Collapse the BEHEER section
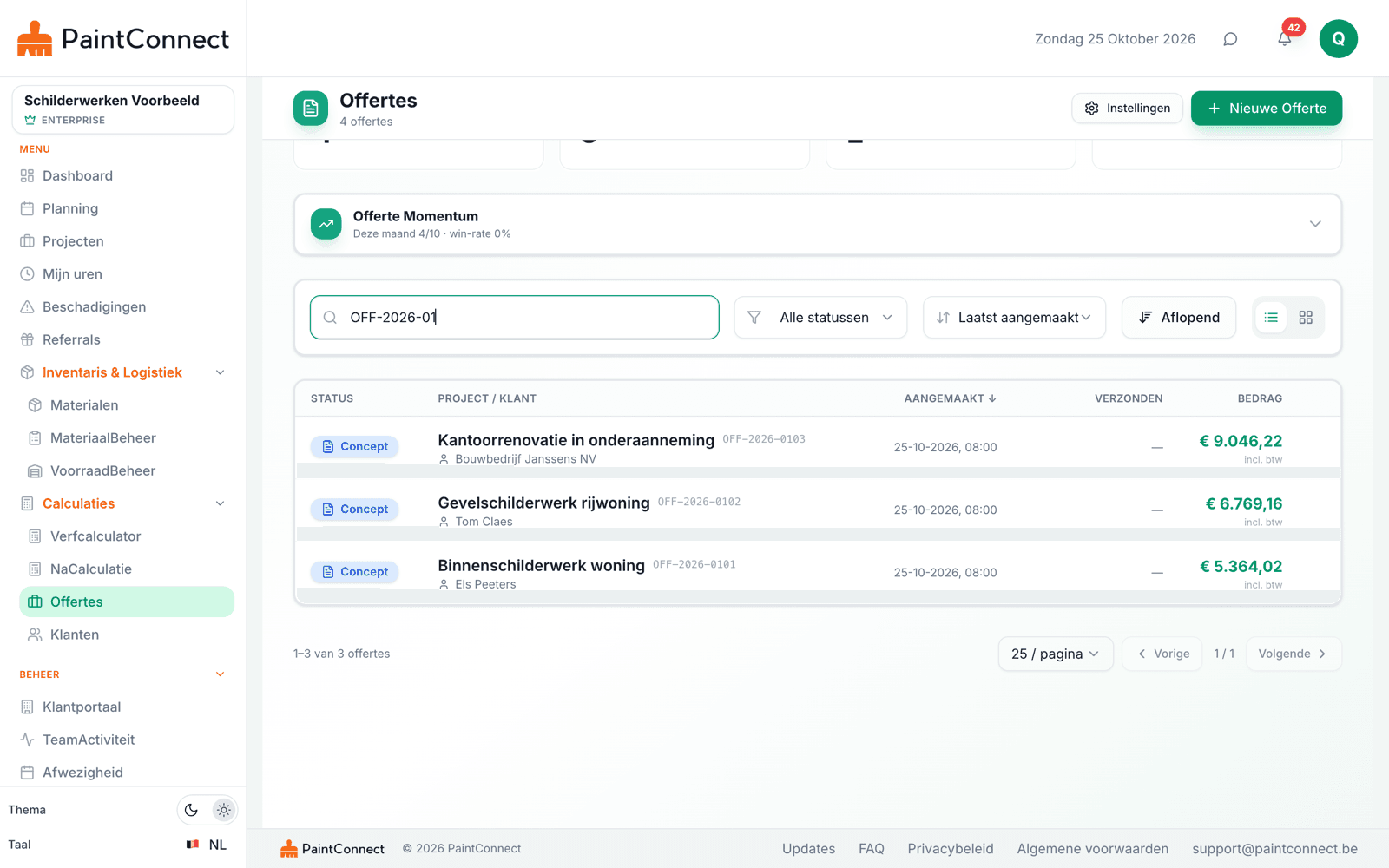1389x868 pixels. [220, 674]
